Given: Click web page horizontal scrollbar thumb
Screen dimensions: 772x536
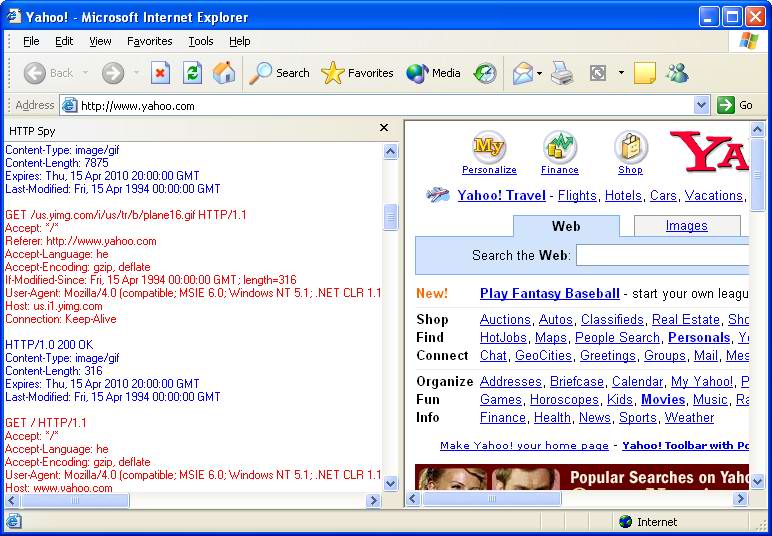Looking at the screenshot, I should point(492,499).
